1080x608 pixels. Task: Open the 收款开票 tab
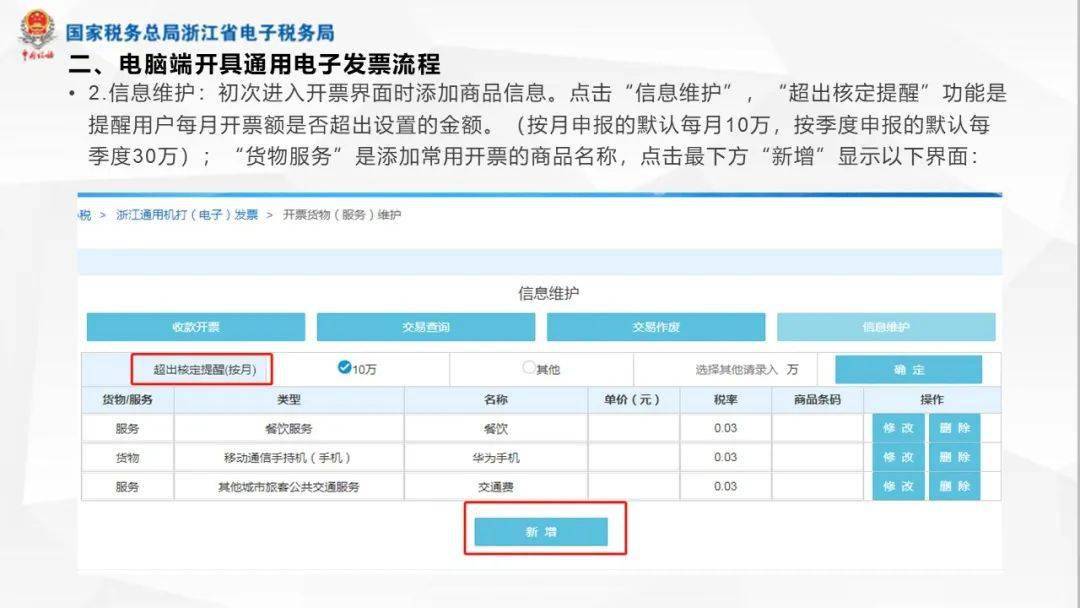click(x=195, y=327)
